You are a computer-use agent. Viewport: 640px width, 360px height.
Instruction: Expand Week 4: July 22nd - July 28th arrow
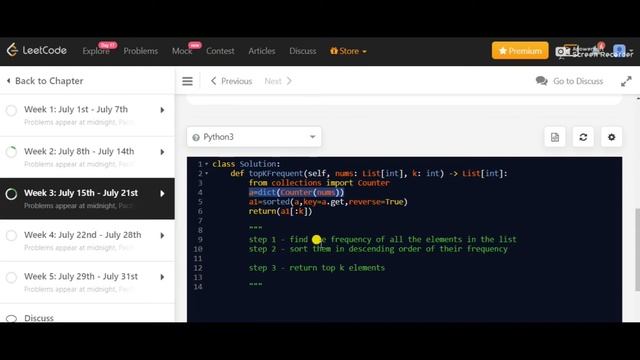tap(162, 236)
